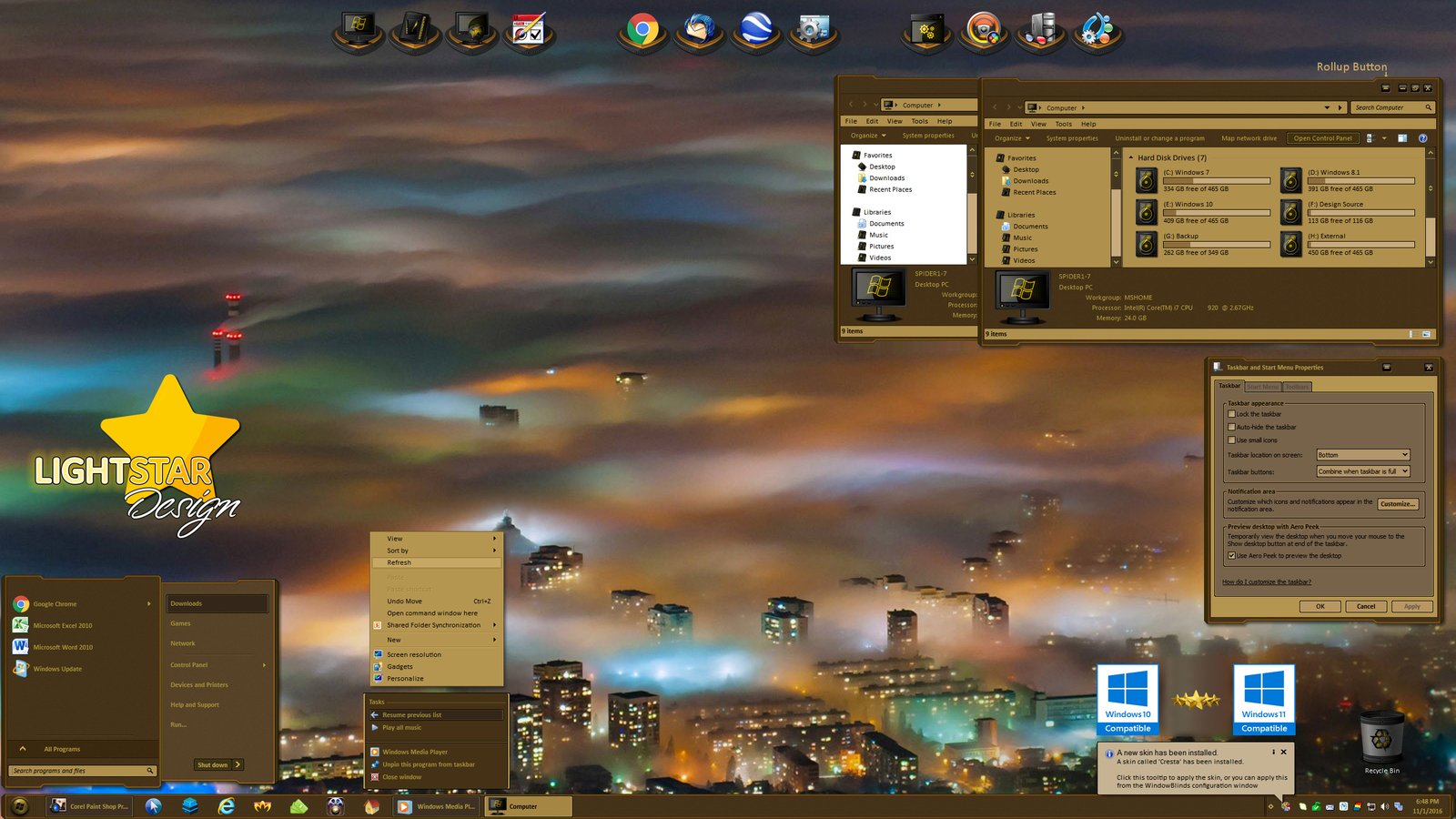The image size is (1456, 819).
Task: Open the camera lens dock icon
Action: point(984,30)
